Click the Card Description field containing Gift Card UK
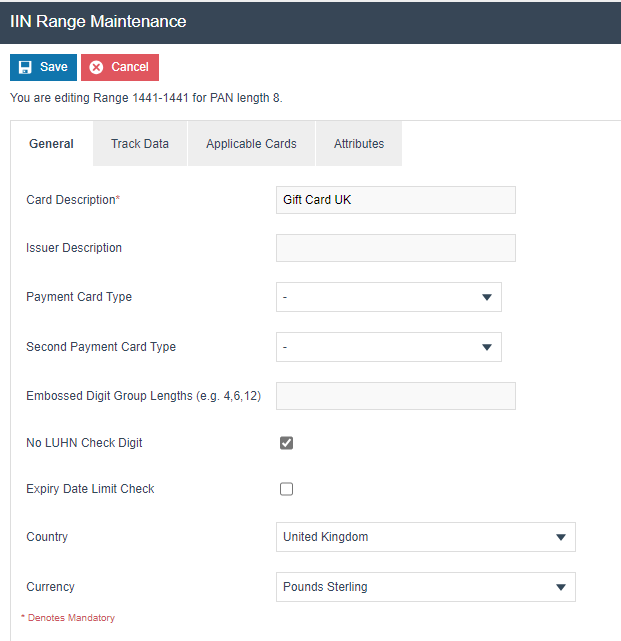Viewport: 621px width, 641px height. [395, 200]
